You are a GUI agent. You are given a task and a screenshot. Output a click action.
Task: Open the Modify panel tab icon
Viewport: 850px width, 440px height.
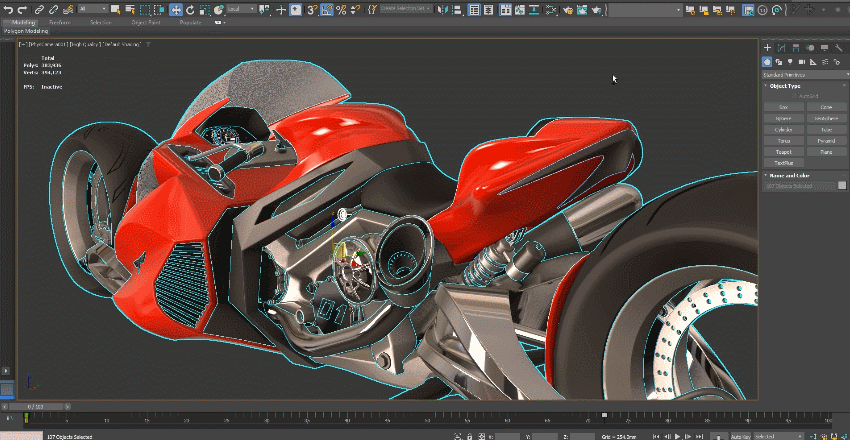coord(781,47)
